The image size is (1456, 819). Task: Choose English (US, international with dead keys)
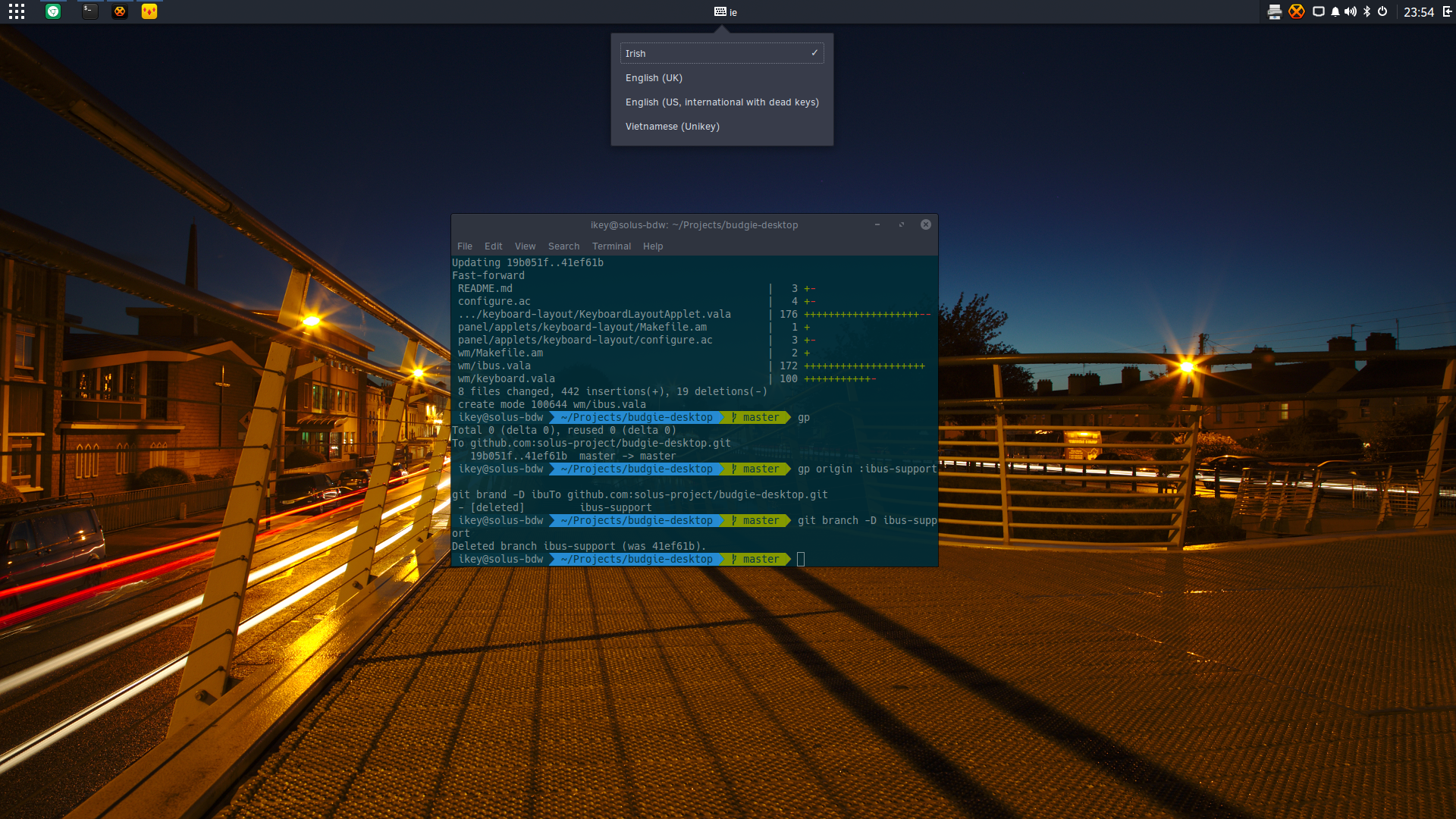click(x=722, y=102)
